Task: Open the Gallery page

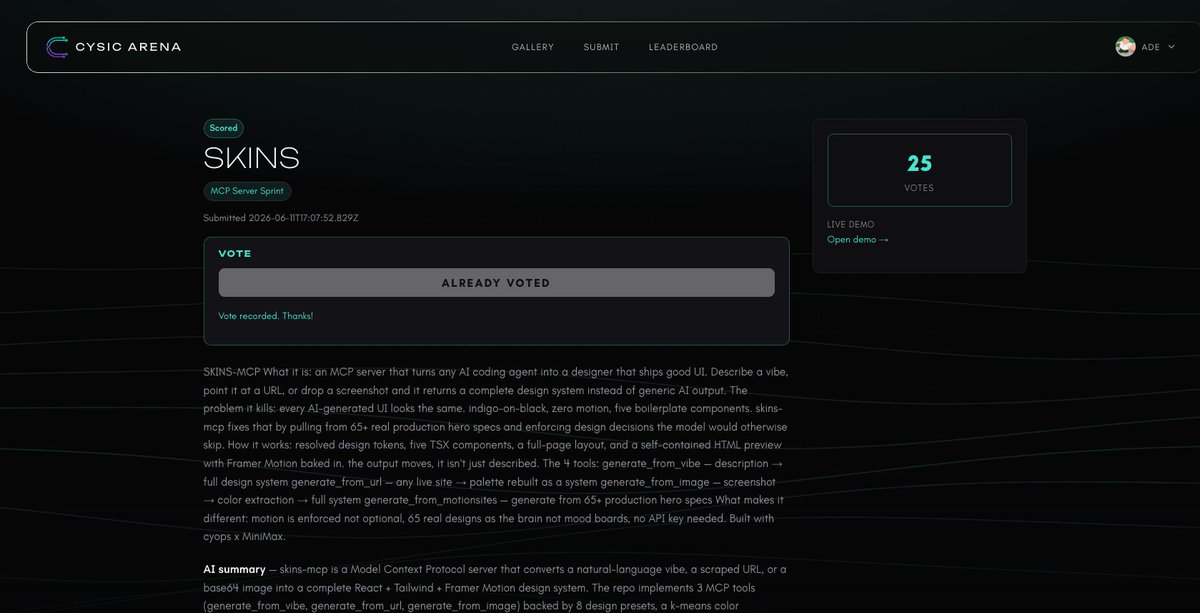Action: pos(532,47)
